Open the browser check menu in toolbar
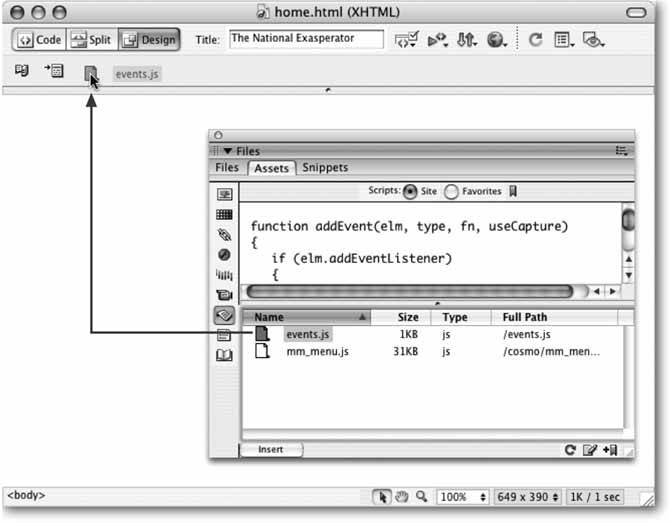 [406, 40]
